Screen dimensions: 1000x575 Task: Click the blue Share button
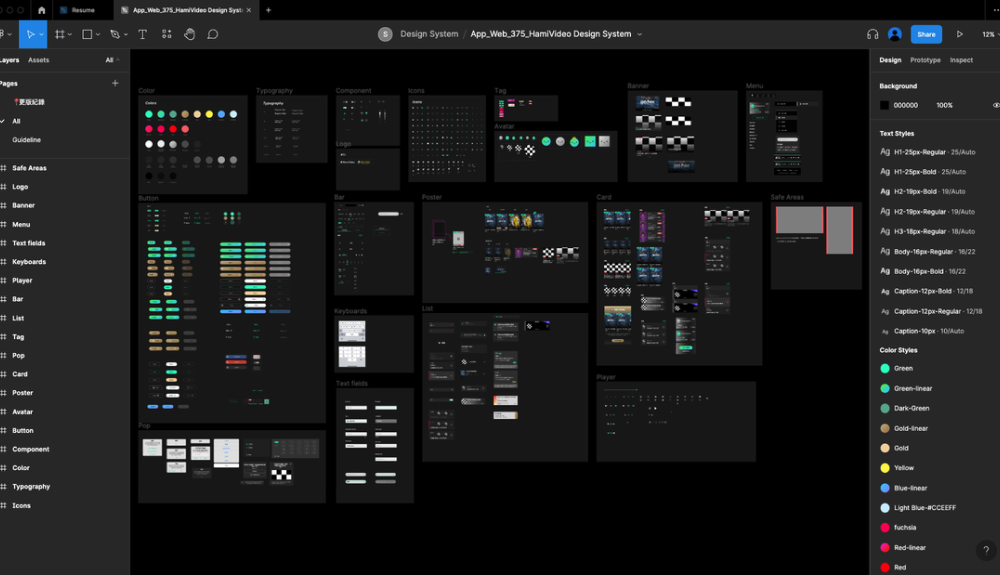pyautogui.click(x=926, y=34)
